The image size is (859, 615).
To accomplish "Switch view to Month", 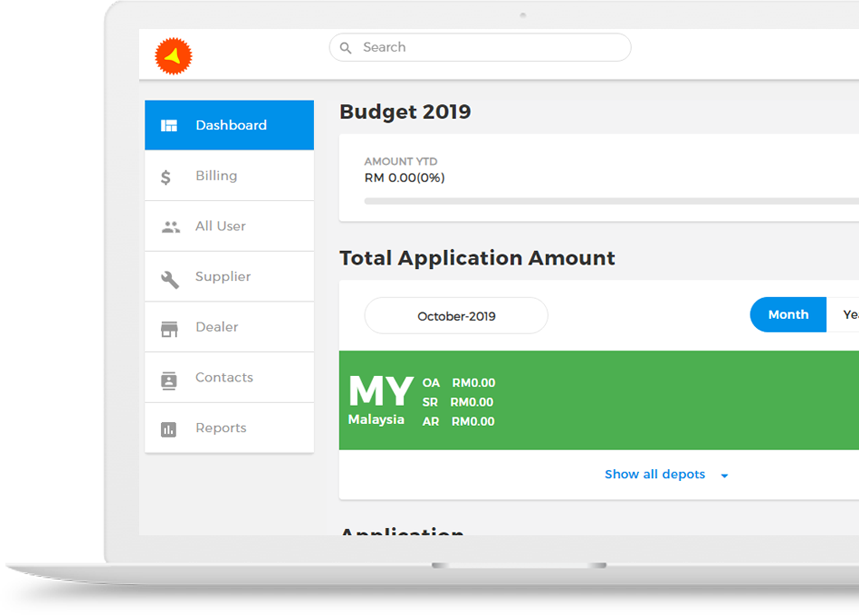I will pos(788,315).
